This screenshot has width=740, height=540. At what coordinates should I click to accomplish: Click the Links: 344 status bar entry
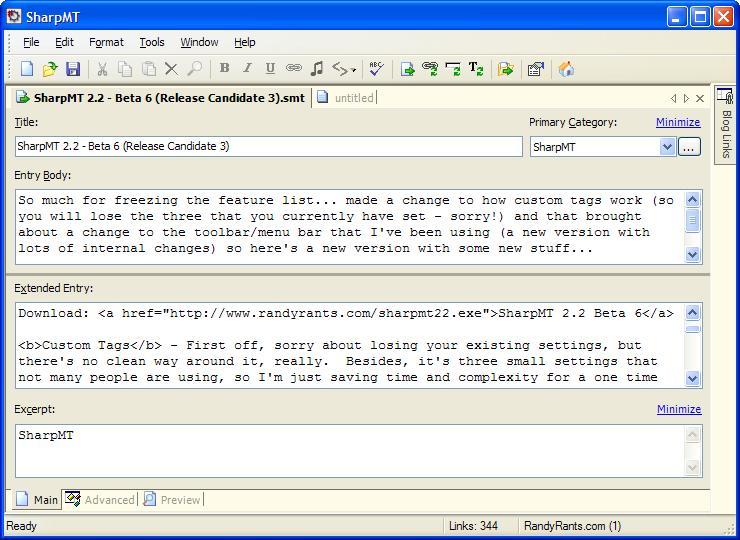473,526
